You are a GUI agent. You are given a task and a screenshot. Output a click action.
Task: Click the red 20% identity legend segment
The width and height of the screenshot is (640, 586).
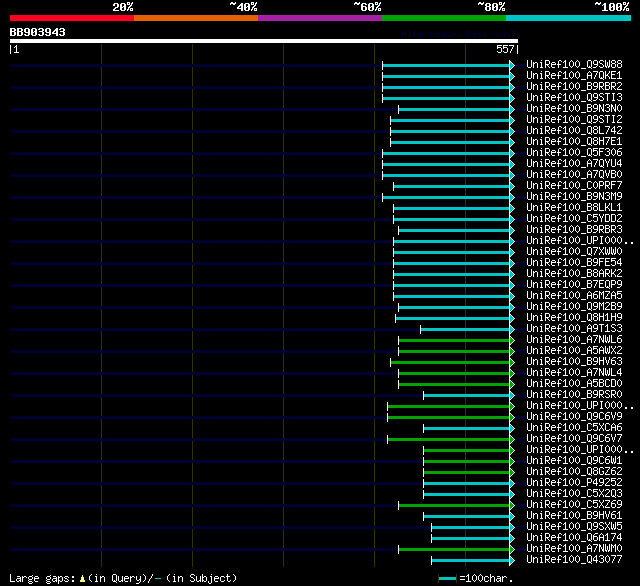(x=72, y=18)
